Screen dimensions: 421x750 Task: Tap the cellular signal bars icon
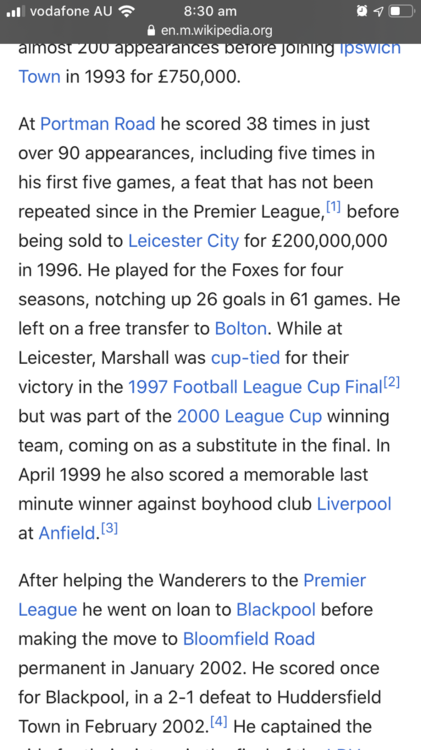click(x=16, y=11)
